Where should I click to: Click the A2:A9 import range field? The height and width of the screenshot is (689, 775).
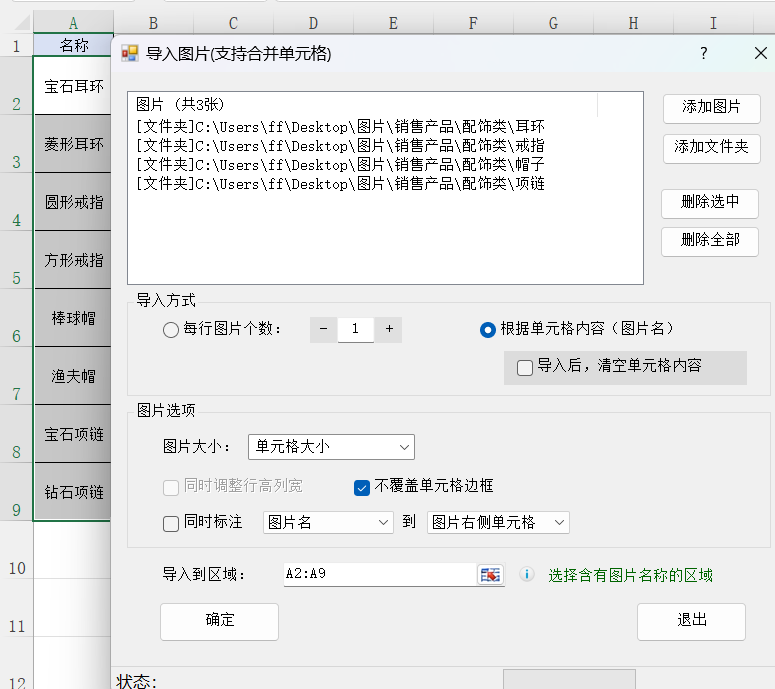(380, 575)
